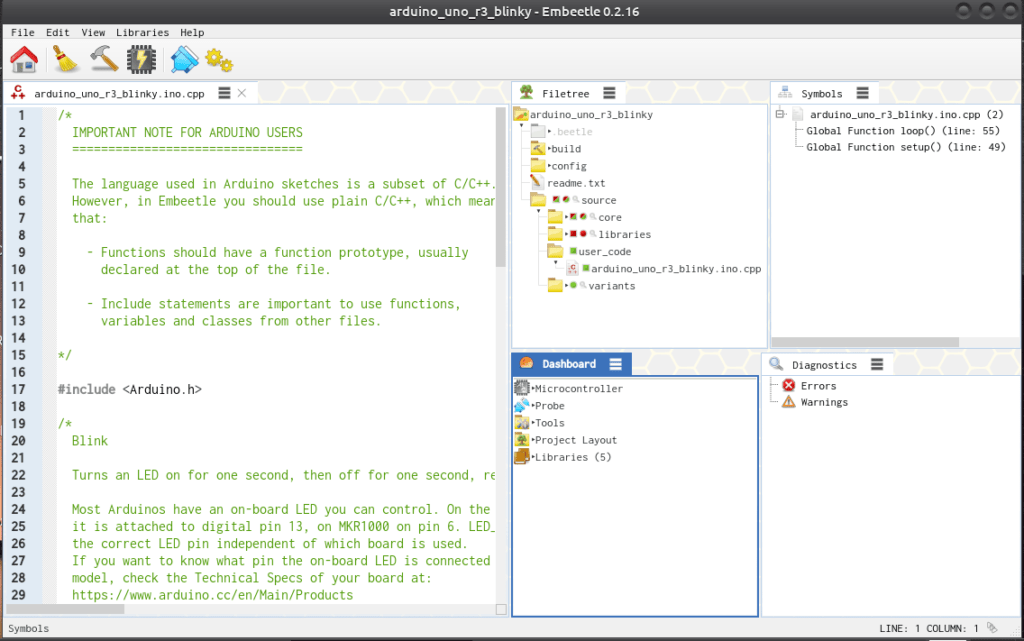Click the build folder hammer icon

click(x=537, y=149)
